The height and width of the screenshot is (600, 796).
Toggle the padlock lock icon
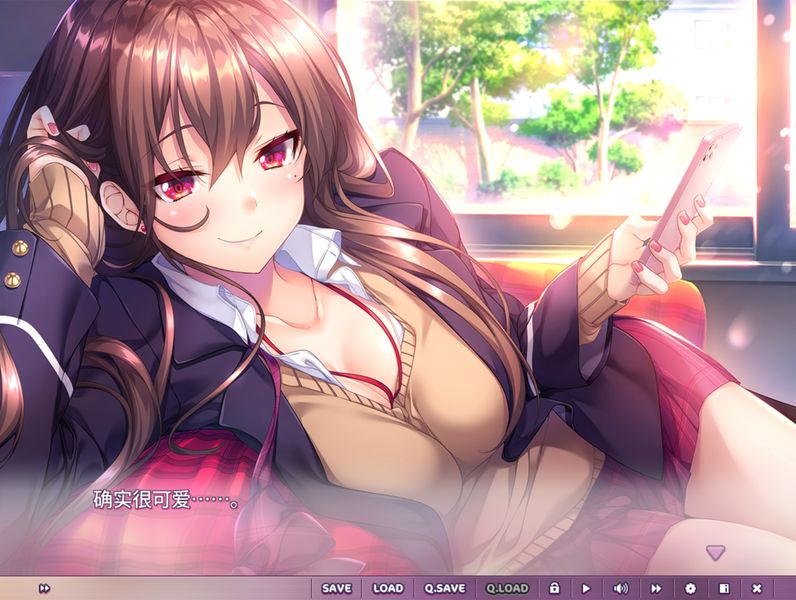coord(554,588)
